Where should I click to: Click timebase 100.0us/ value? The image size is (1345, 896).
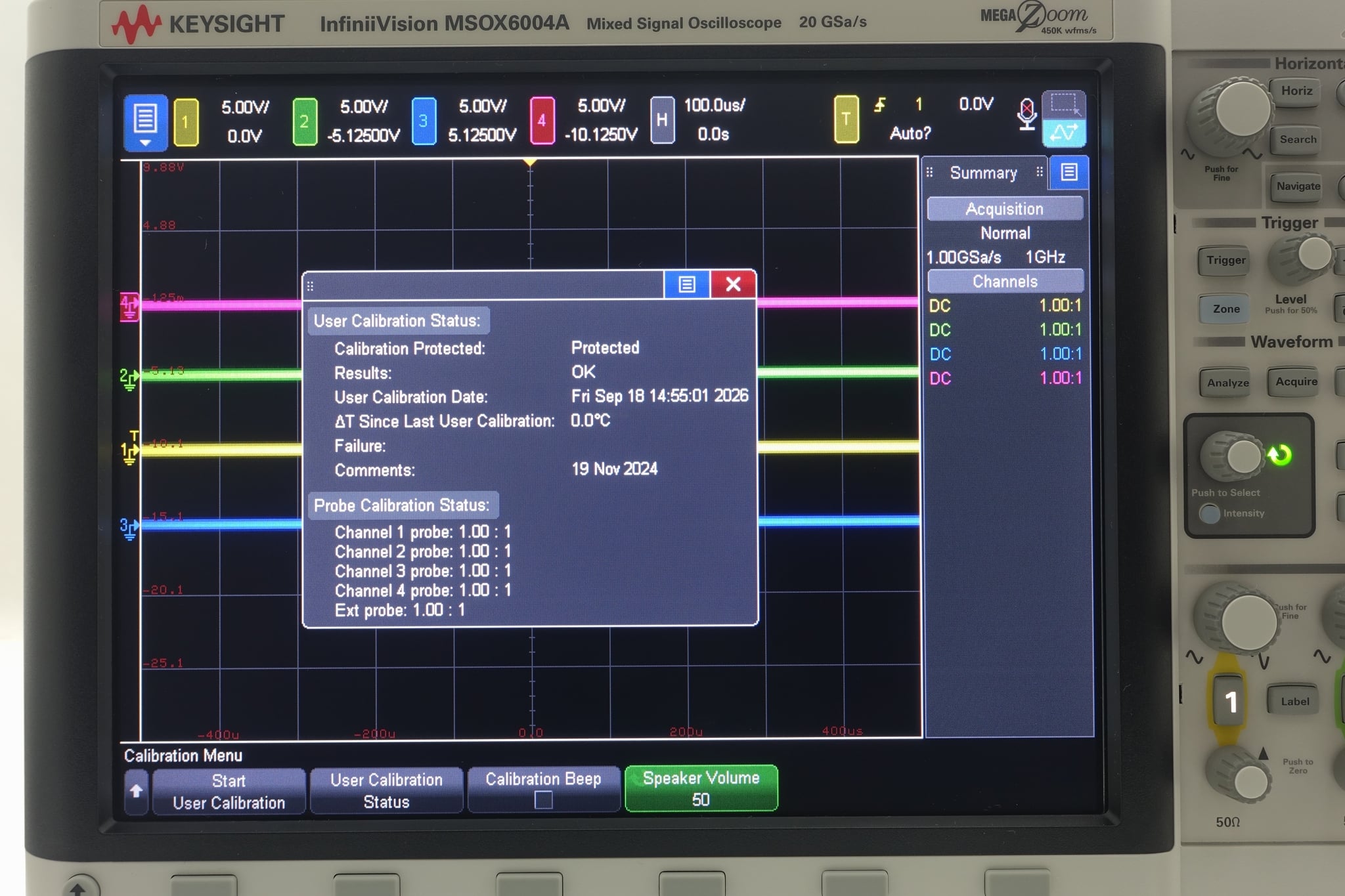pos(715,105)
